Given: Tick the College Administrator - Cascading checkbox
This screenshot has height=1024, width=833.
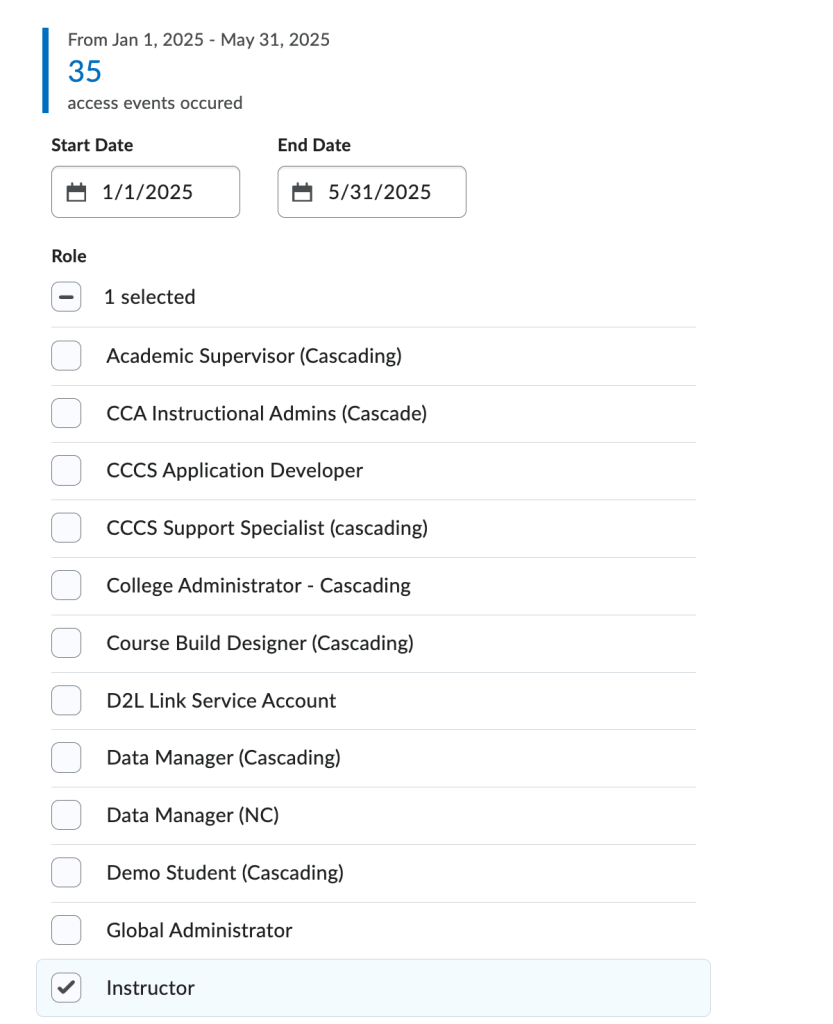Looking at the screenshot, I should 66,585.
